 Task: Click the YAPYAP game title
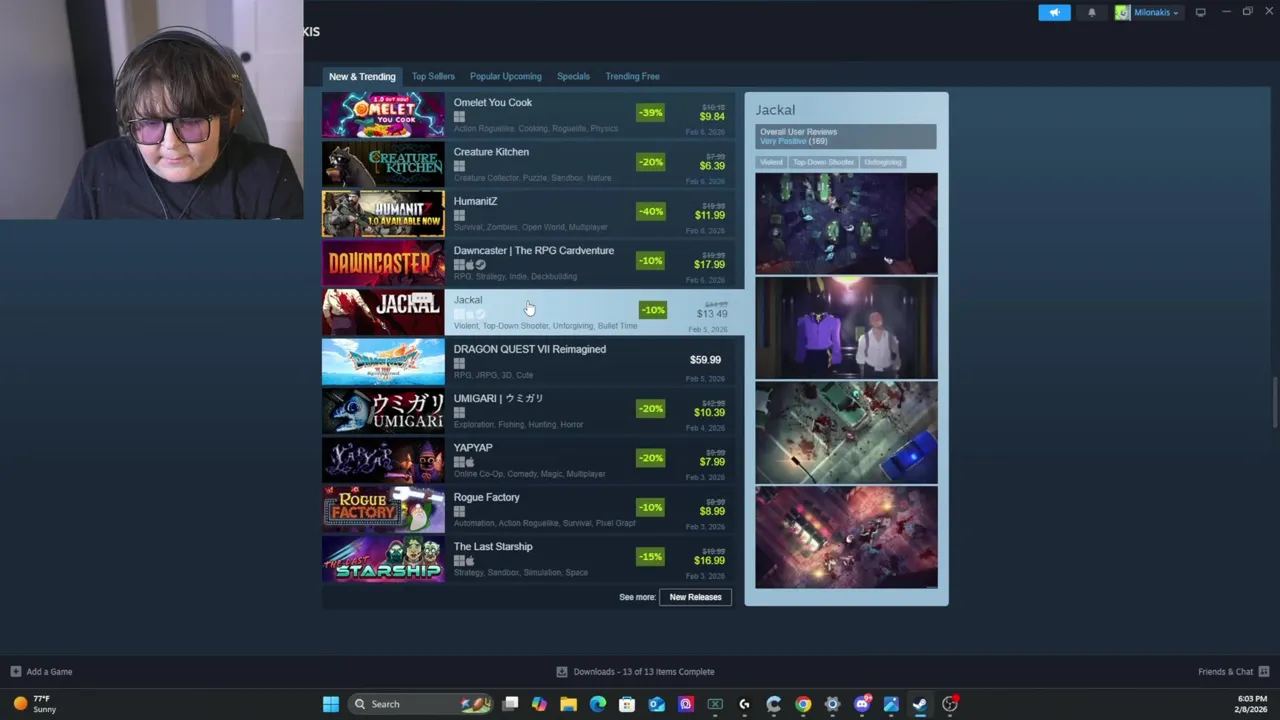pos(473,448)
